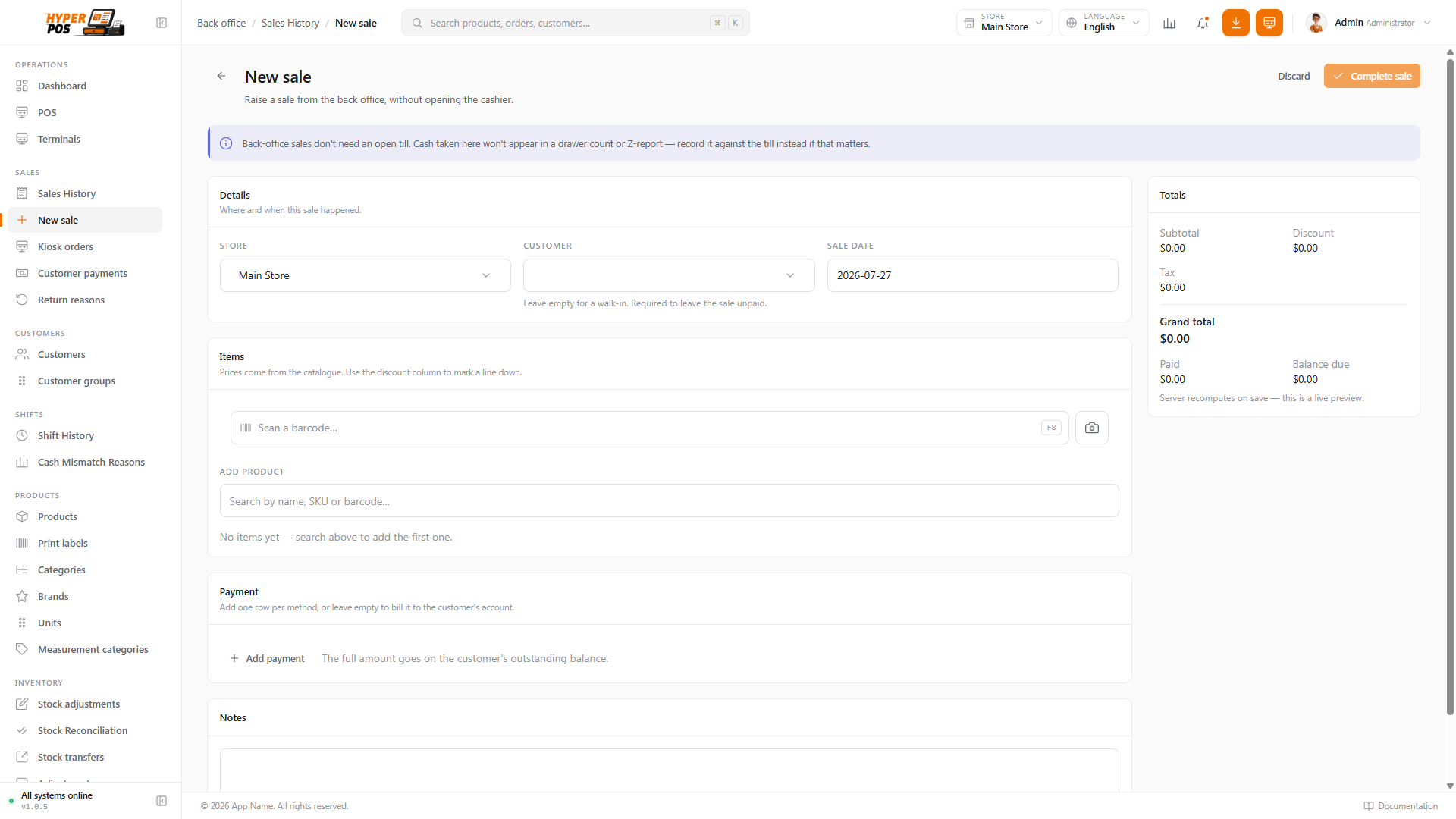Screen dimensions: 1456x819
Task: Discard the new sale
Action: click(1294, 76)
